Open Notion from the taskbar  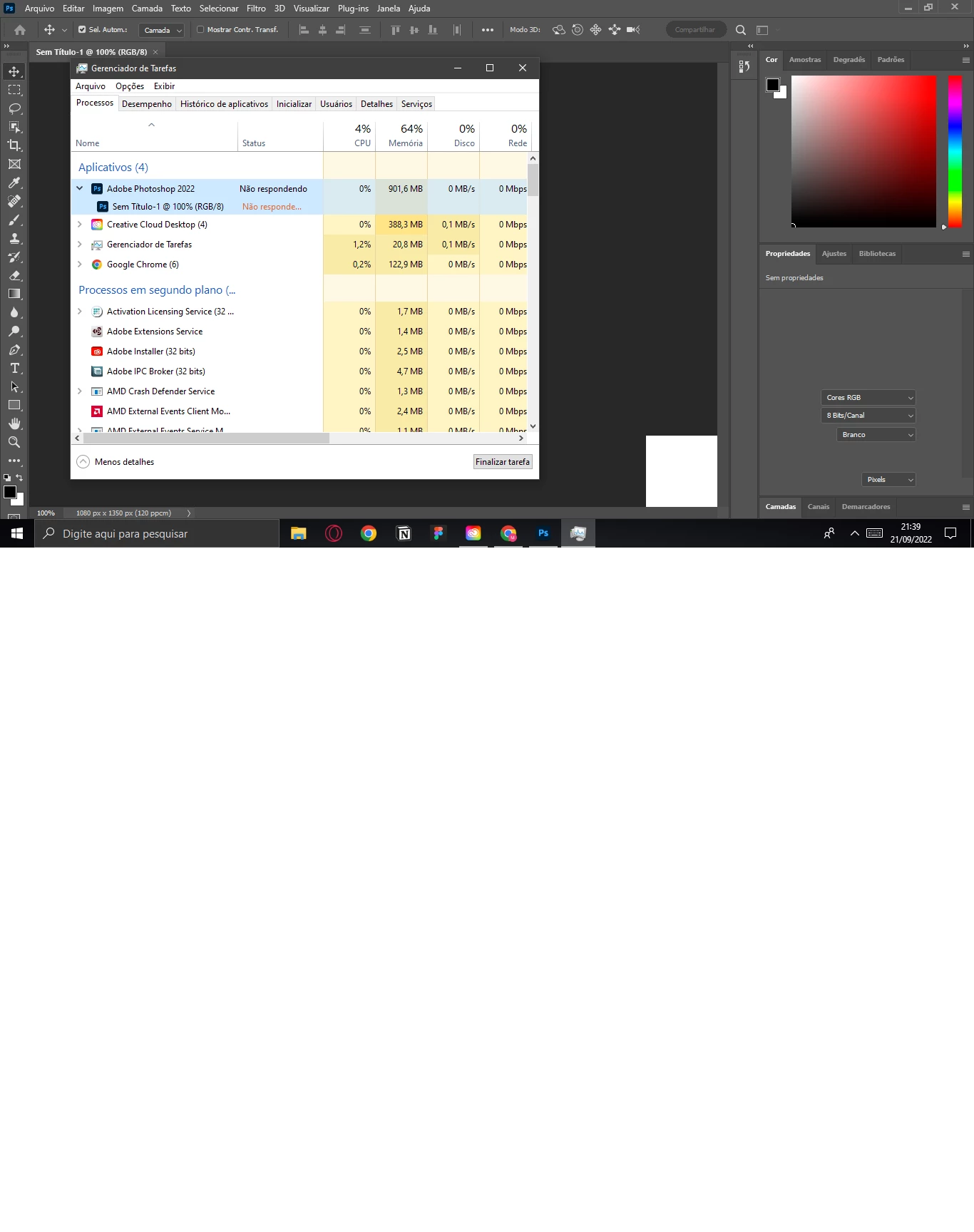(404, 533)
